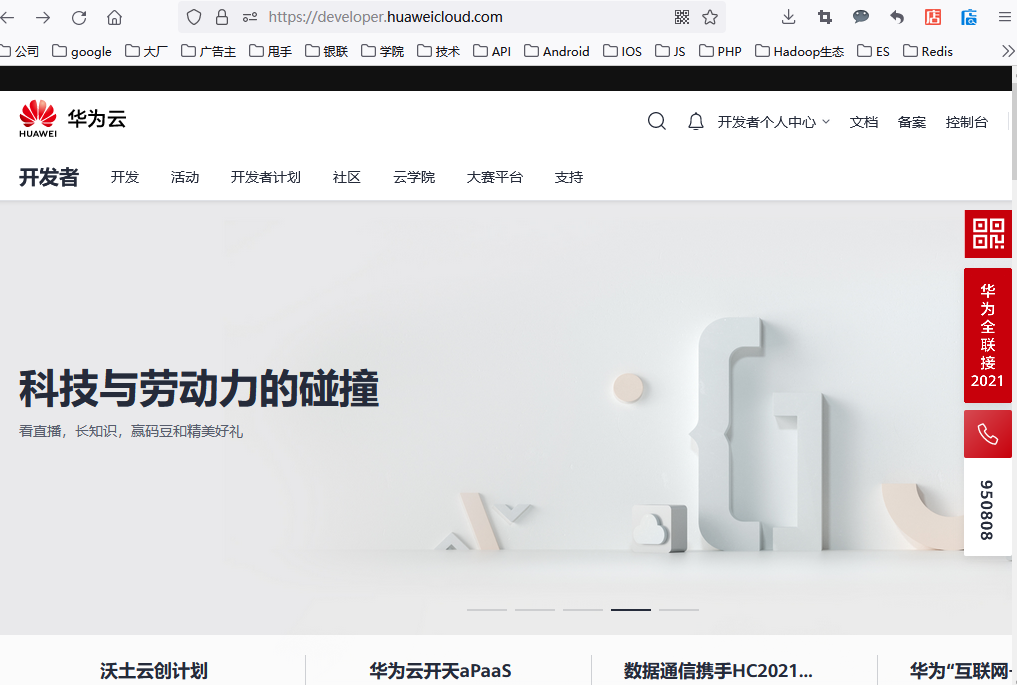Open the 技术 bookmark folder
This screenshot has height=685, width=1017.
[x=438, y=51]
